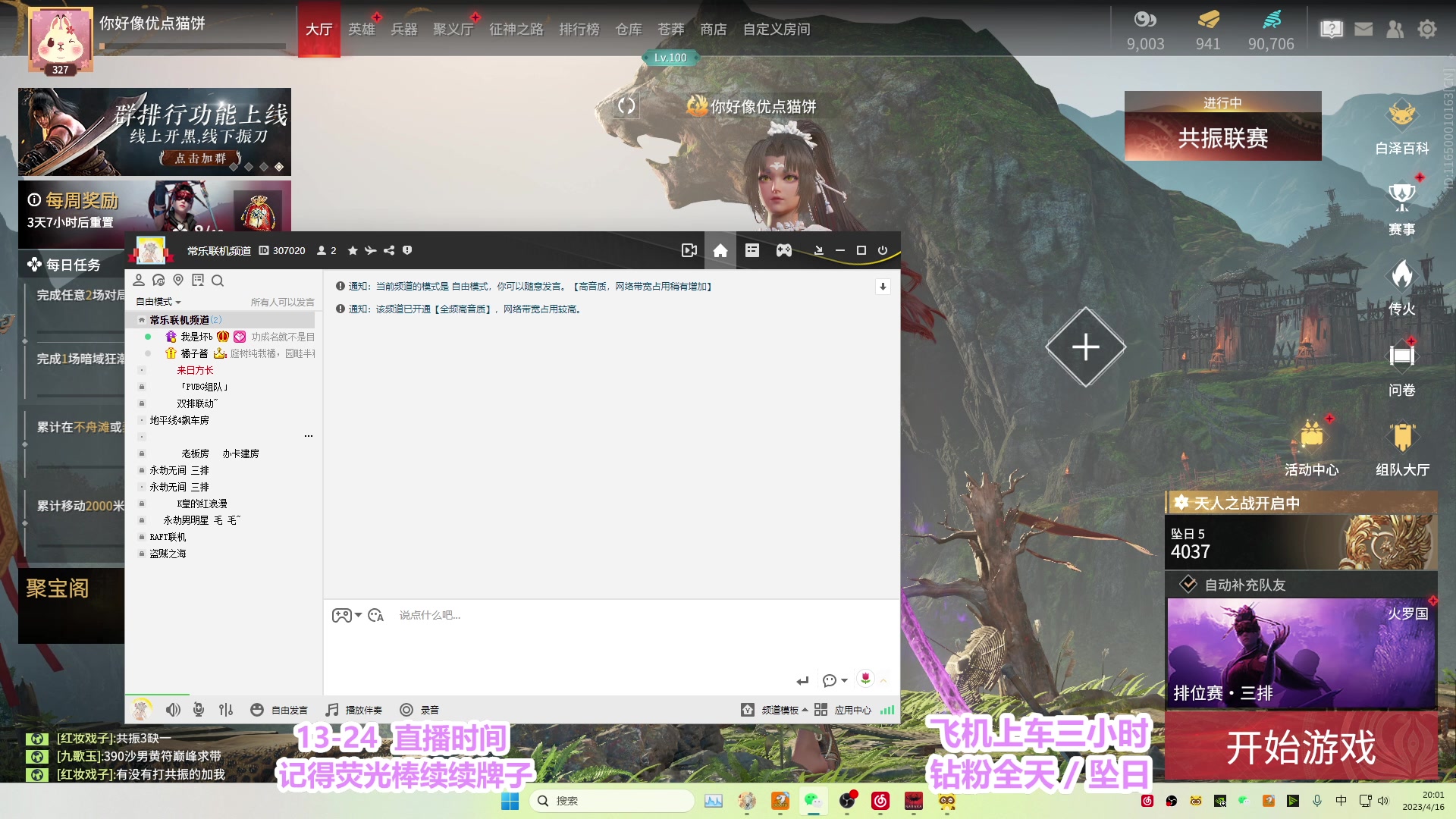Viewport: 1456px width, 819px height.
Task: Click the gamepad icon in YY title bar
Action: click(784, 250)
